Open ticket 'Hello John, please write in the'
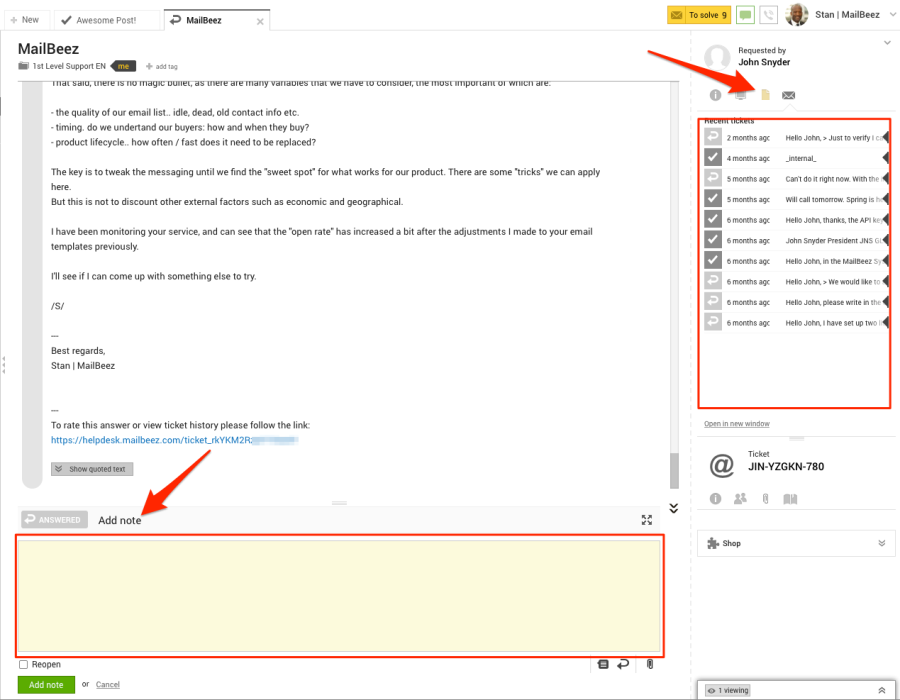This screenshot has height=700, width=900. (796, 303)
